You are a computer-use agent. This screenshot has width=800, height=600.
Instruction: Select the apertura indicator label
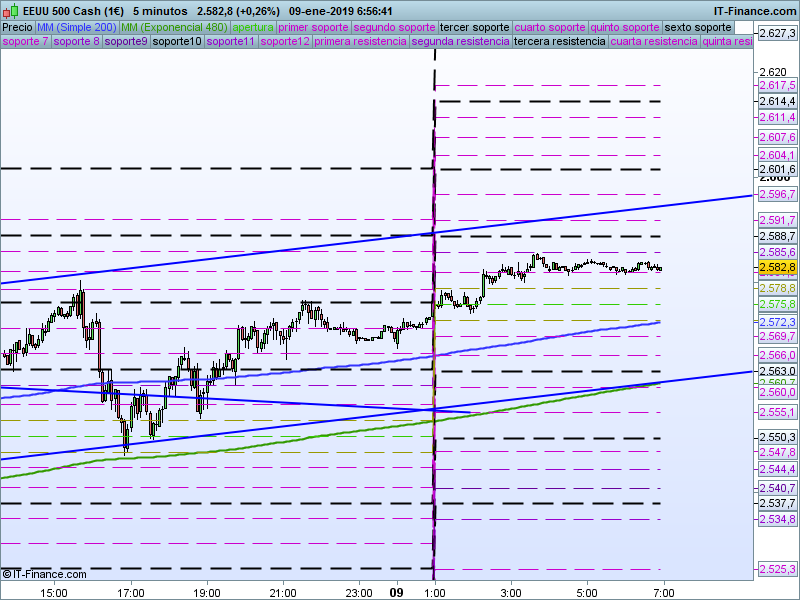coord(253,28)
